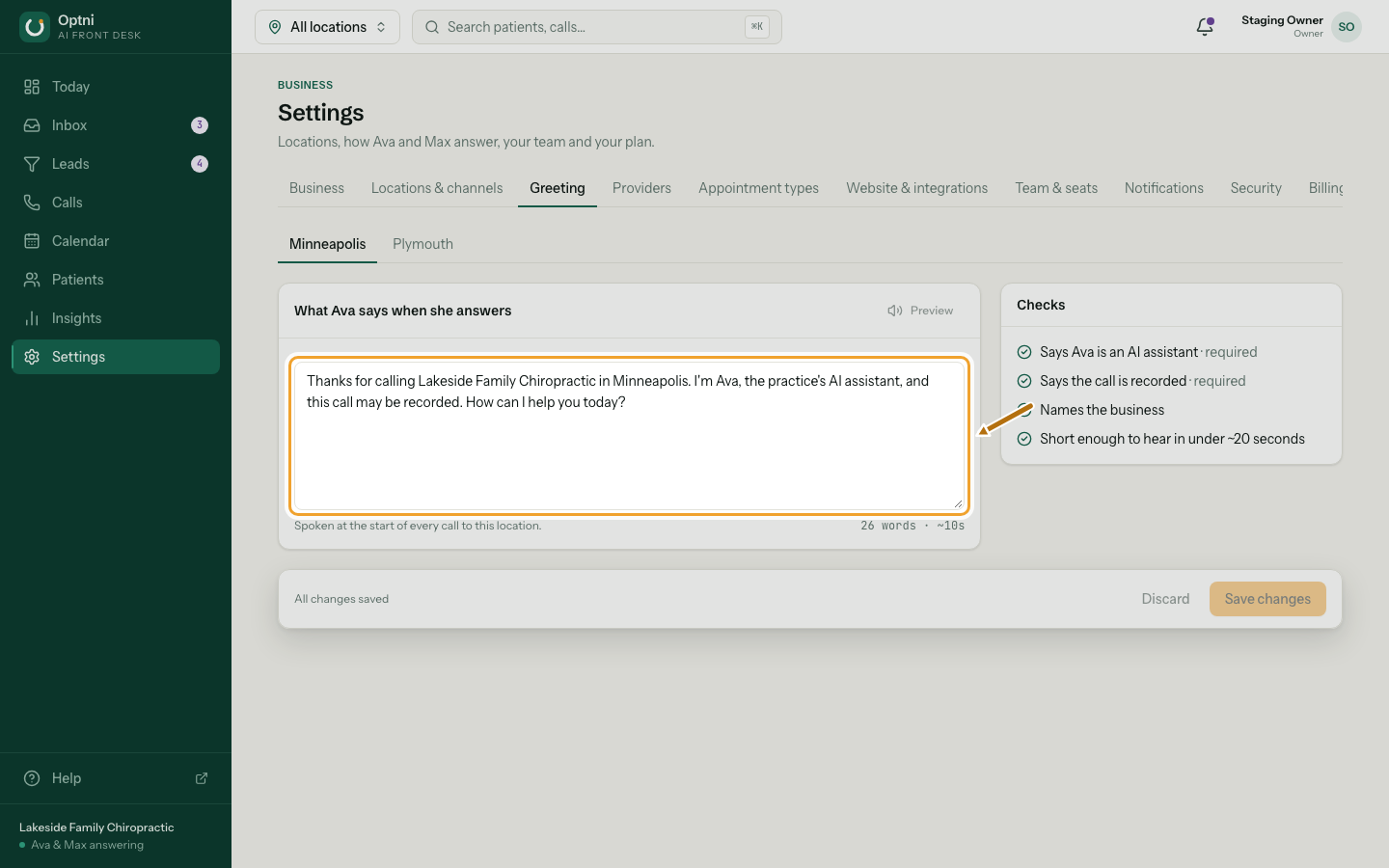Viewport: 1389px width, 868px height.
Task: Click the Save changes button
Action: coord(1267,599)
